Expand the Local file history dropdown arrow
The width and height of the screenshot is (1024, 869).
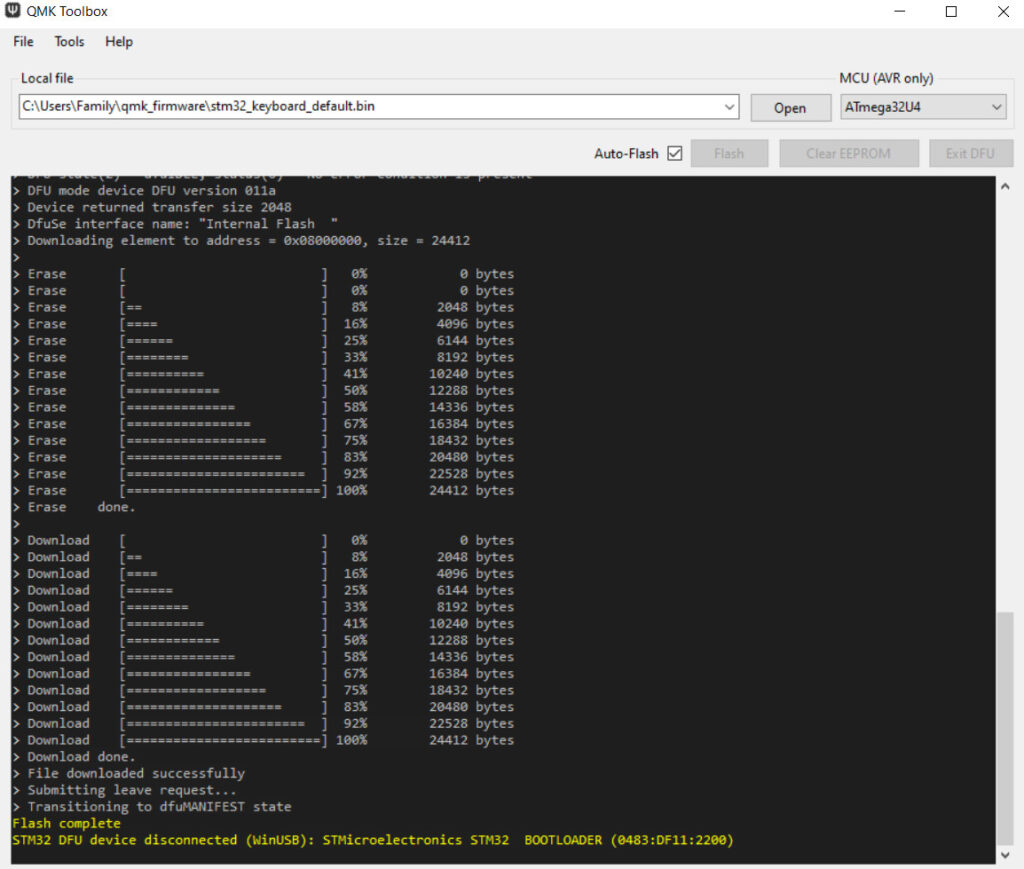pyautogui.click(x=729, y=107)
